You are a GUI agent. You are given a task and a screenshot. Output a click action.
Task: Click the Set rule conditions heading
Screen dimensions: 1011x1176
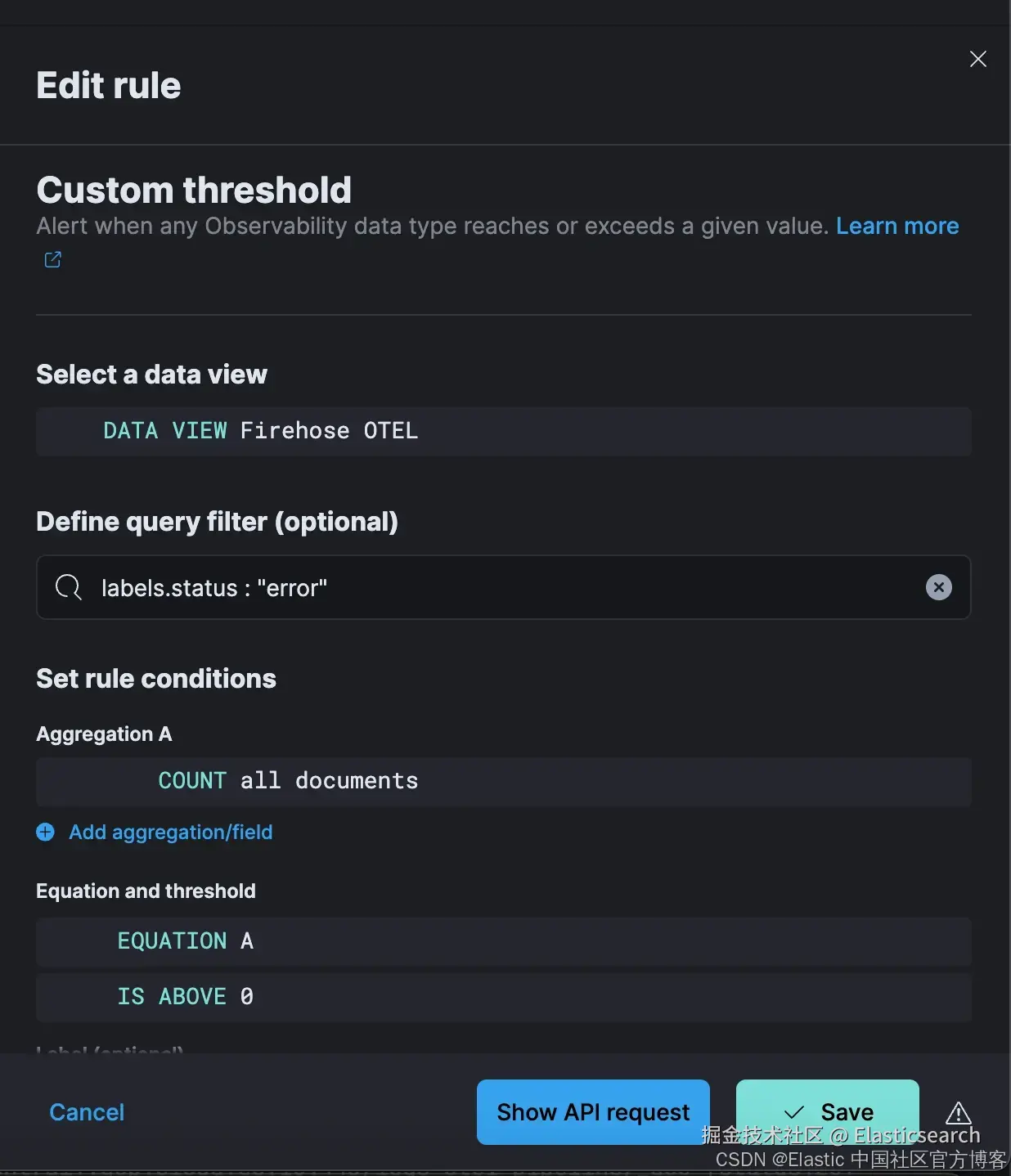coord(156,678)
